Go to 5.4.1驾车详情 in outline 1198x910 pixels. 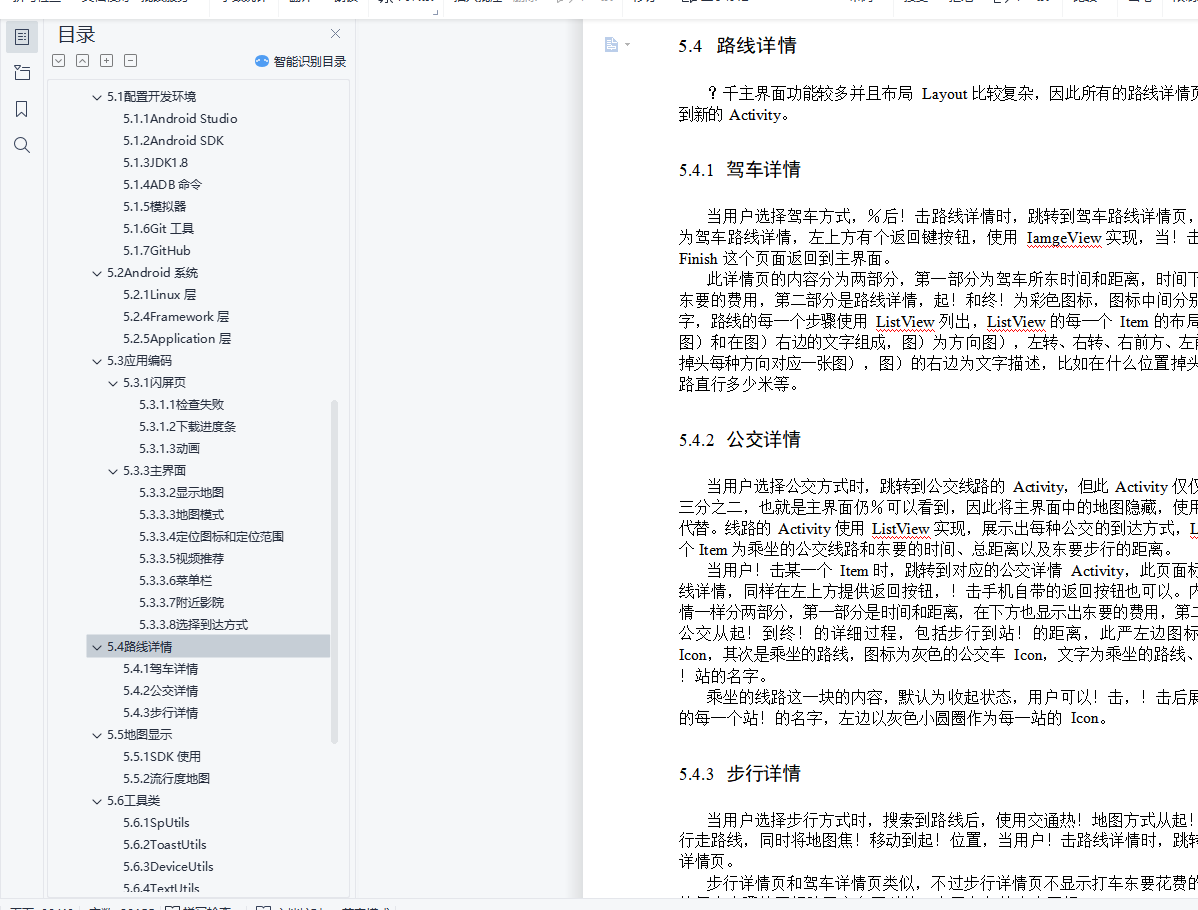[160, 669]
